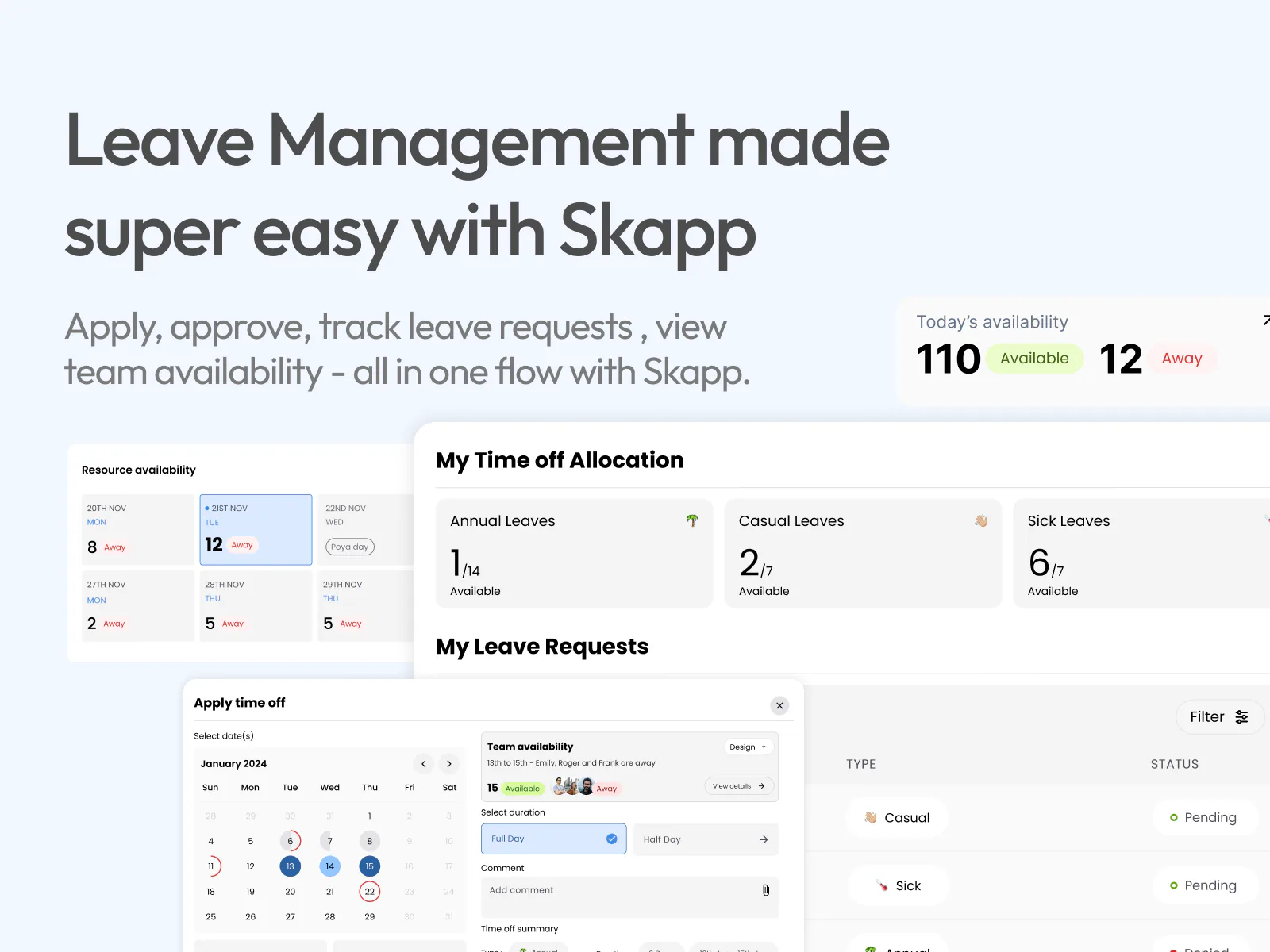Click the Add comment field
1270x952 pixels.
(x=629, y=897)
